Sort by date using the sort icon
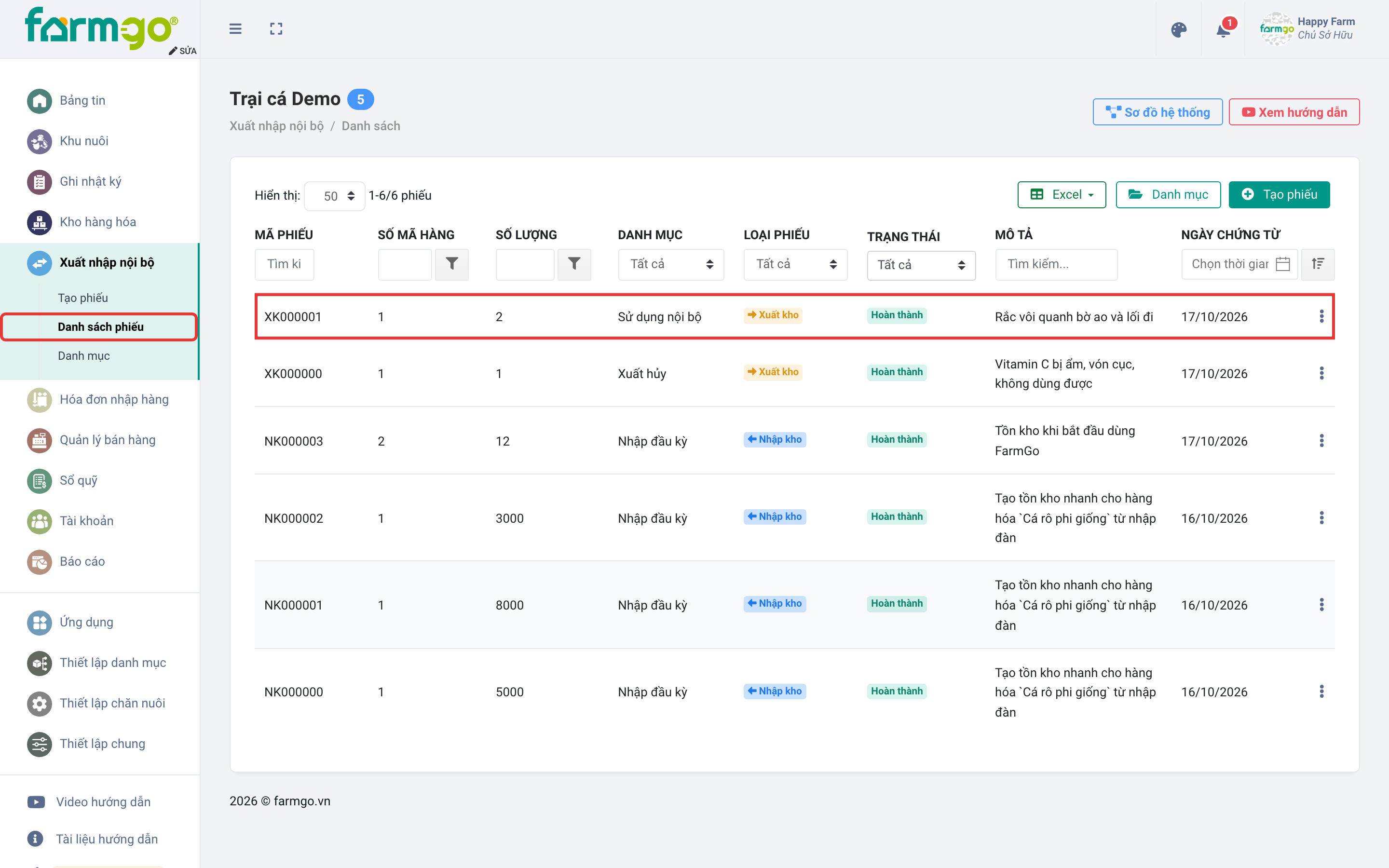 click(x=1318, y=264)
